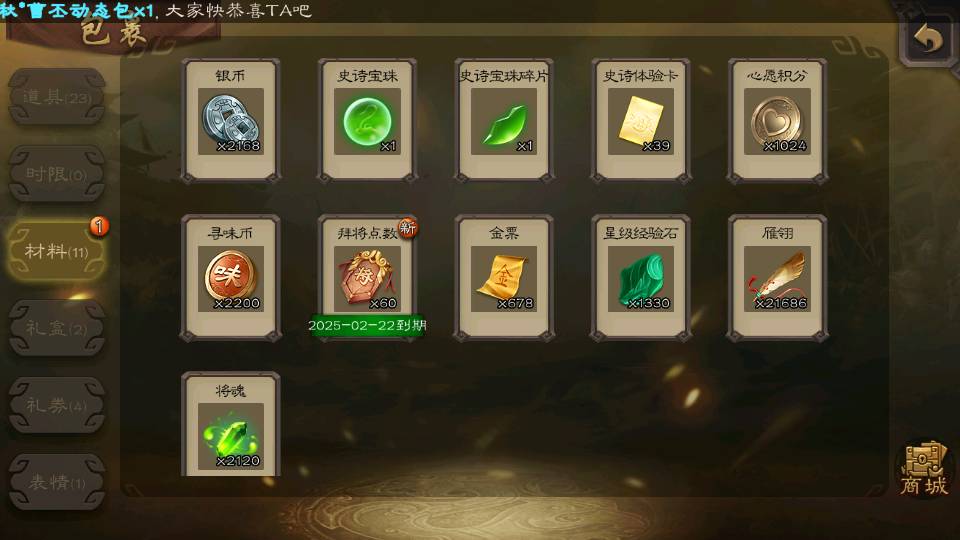Open the 表情(1) tab
The image size is (960, 540).
point(57,482)
